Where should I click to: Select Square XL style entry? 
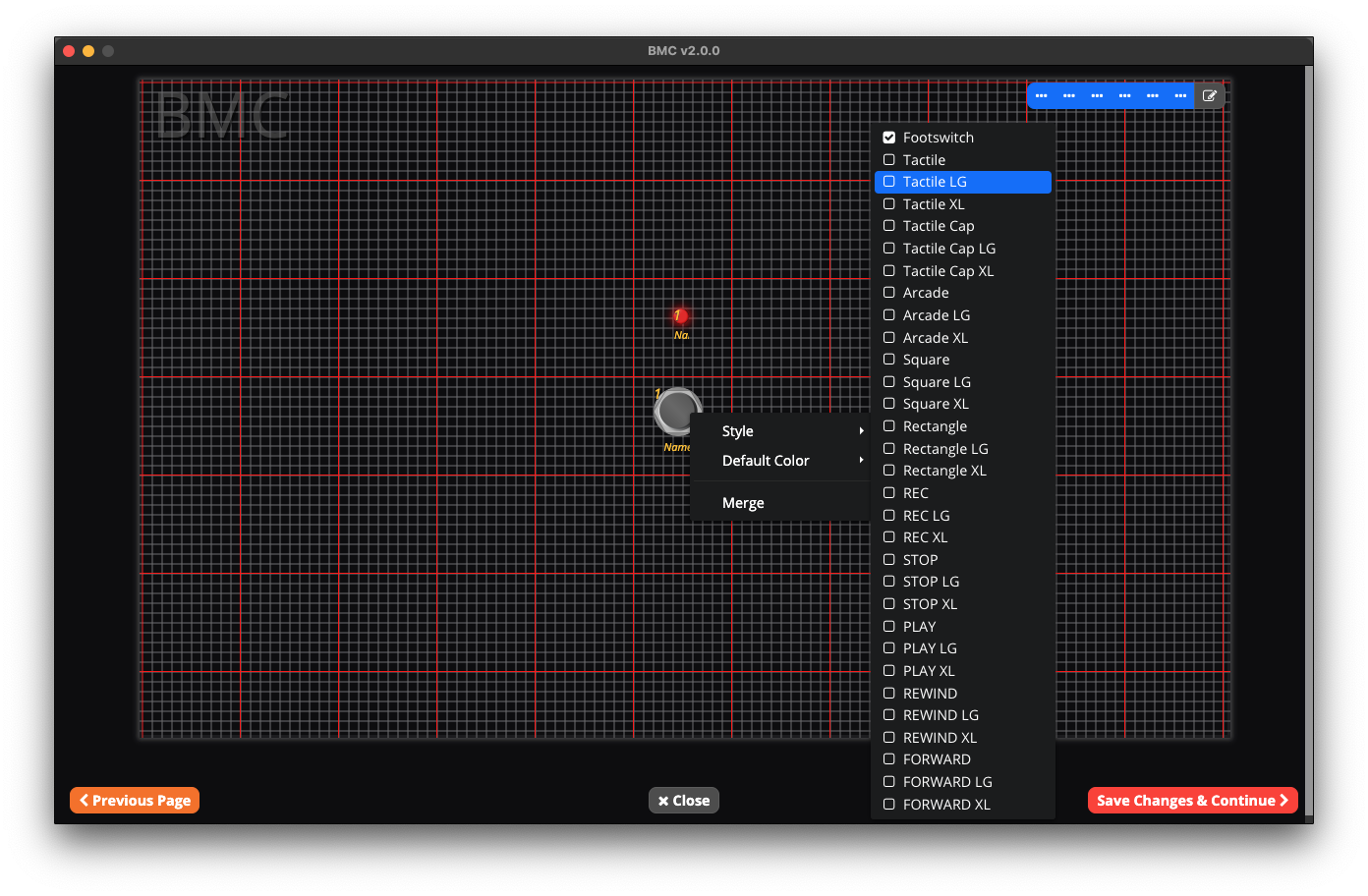(x=963, y=404)
